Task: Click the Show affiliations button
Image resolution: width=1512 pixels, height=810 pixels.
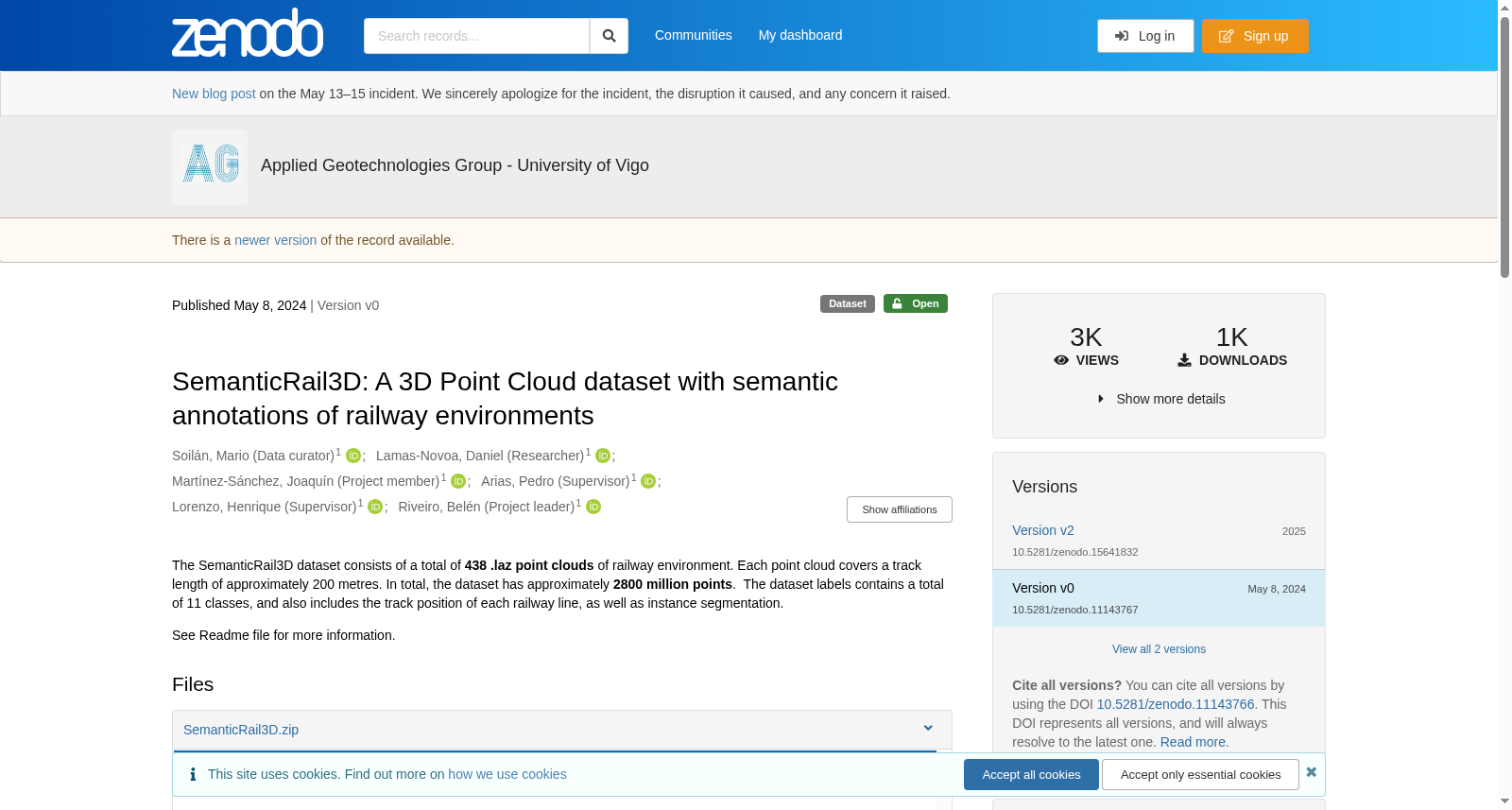Action: pyautogui.click(x=900, y=509)
